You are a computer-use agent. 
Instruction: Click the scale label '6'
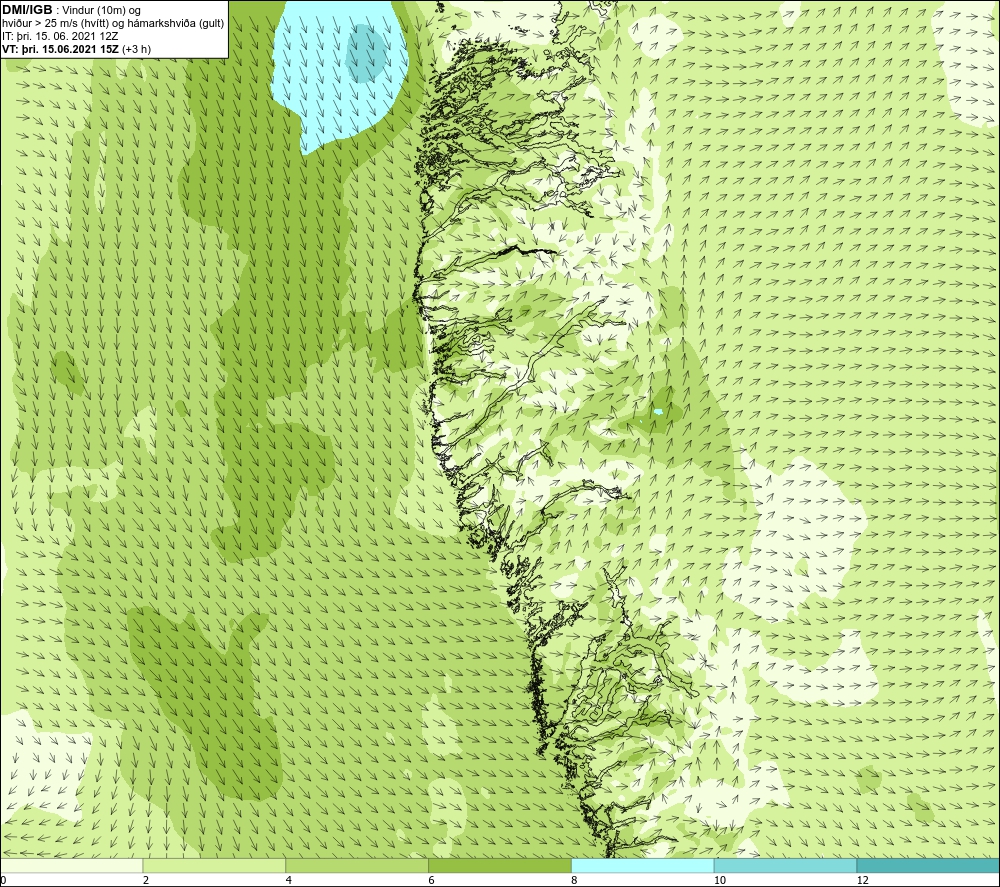tap(432, 880)
